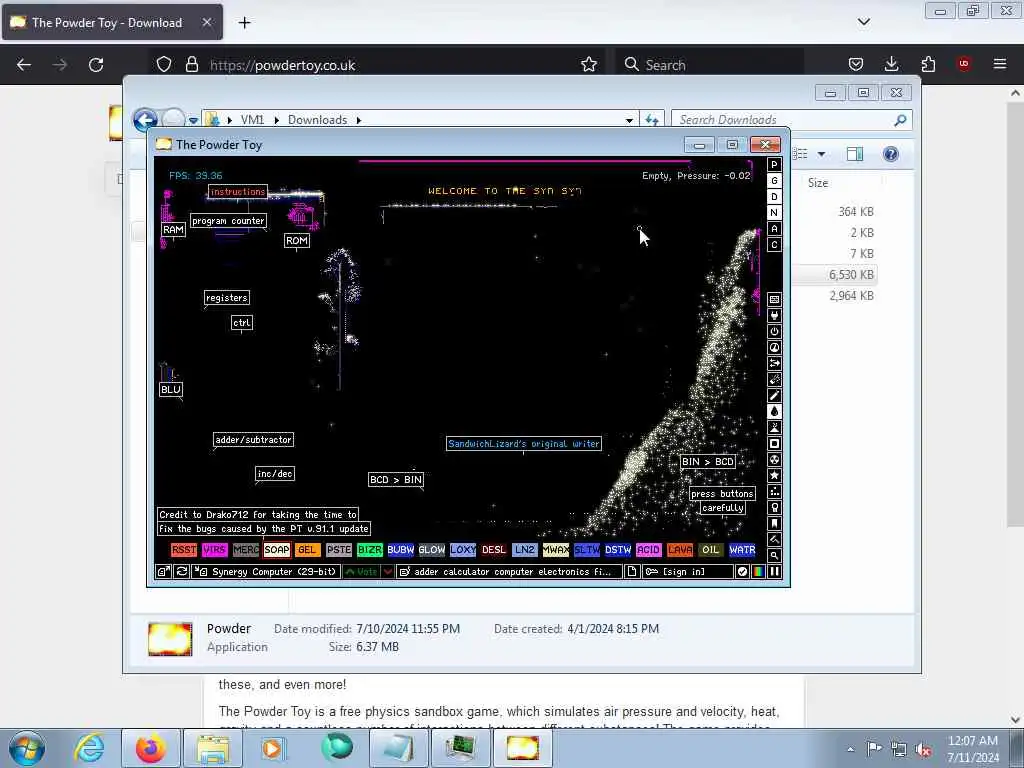Image resolution: width=1024 pixels, height=768 pixels.
Task: Click the Downloads breadcrumb in Explorer
Action: pyautogui.click(x=317, y=120)
